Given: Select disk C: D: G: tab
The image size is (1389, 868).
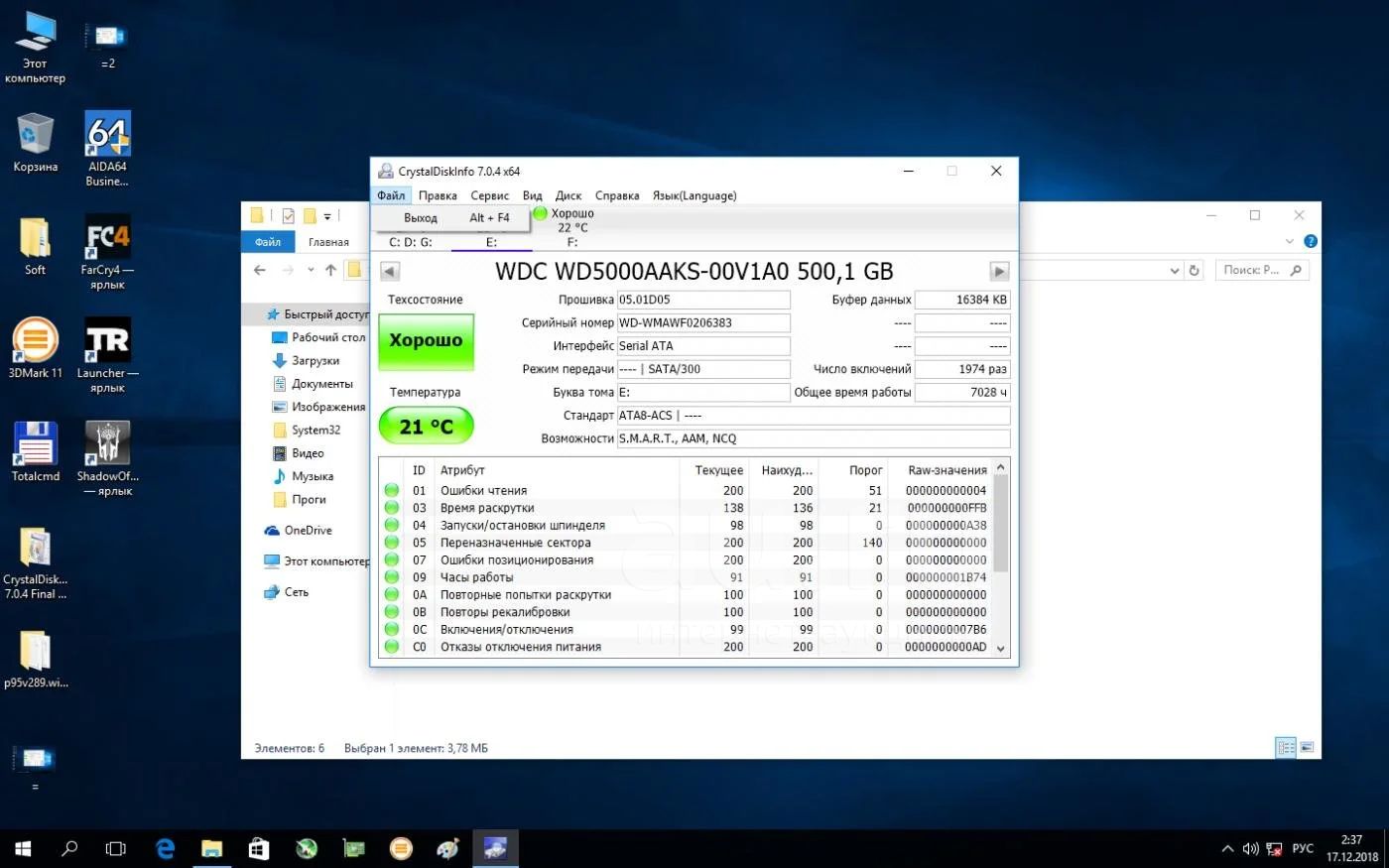Looking at the screenshot, I should (411, 242).
